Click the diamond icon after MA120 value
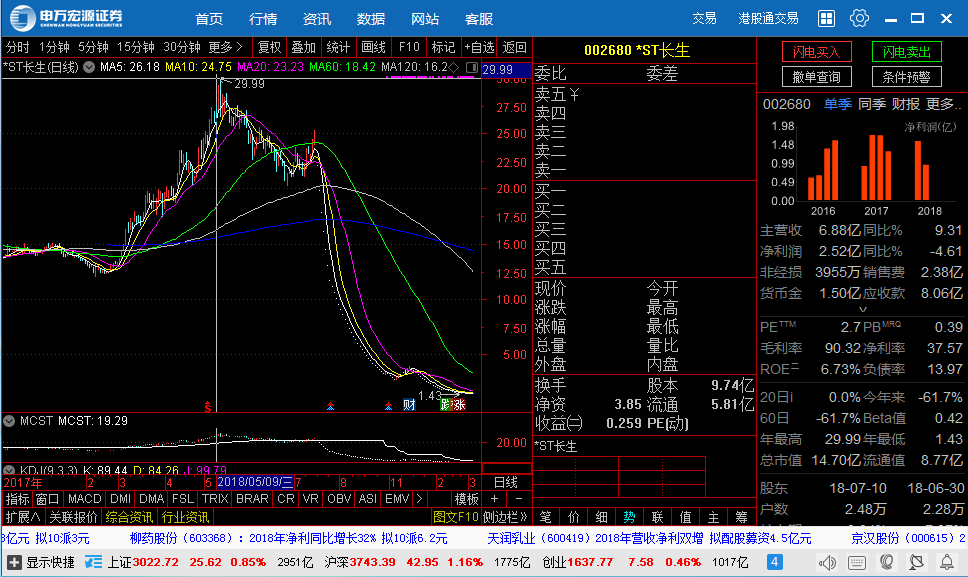Image resolution: width=968 pixels, height=577 pixels. click(453, 67)
